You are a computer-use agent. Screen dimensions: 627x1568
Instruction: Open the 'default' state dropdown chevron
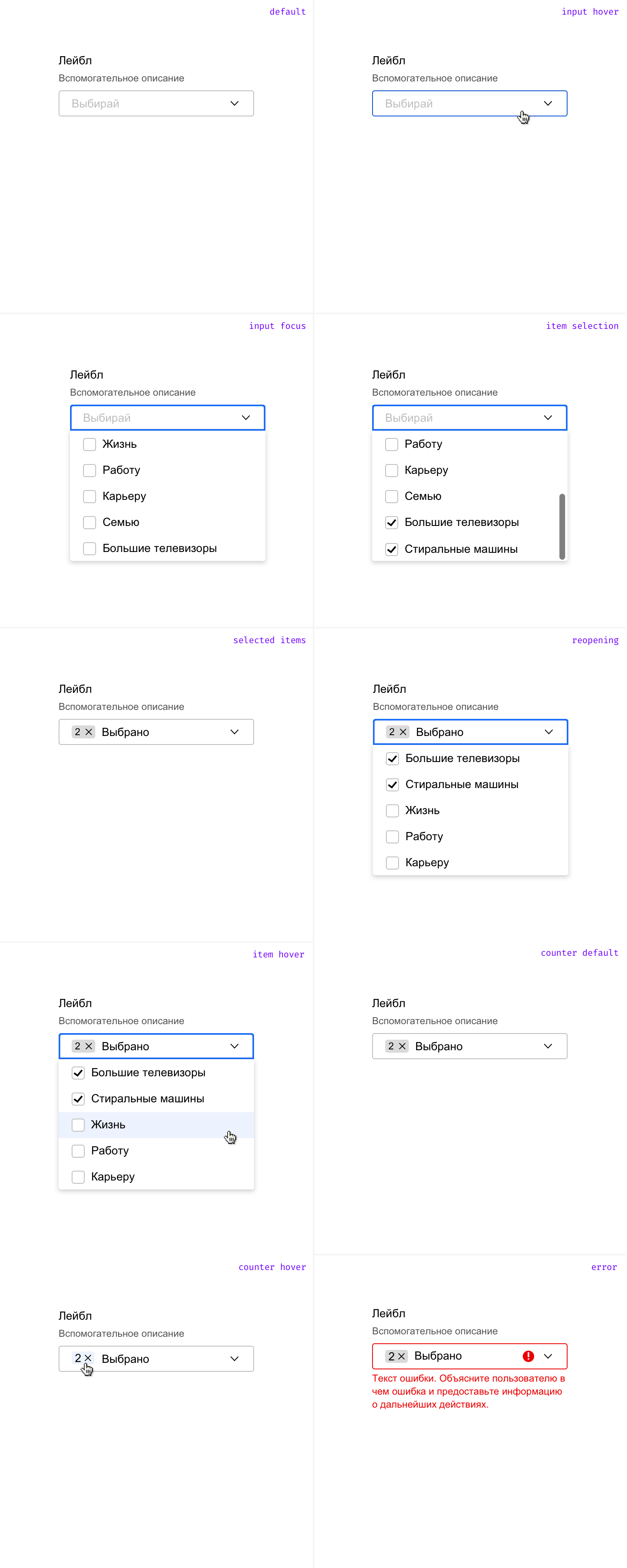pos(235,103)
